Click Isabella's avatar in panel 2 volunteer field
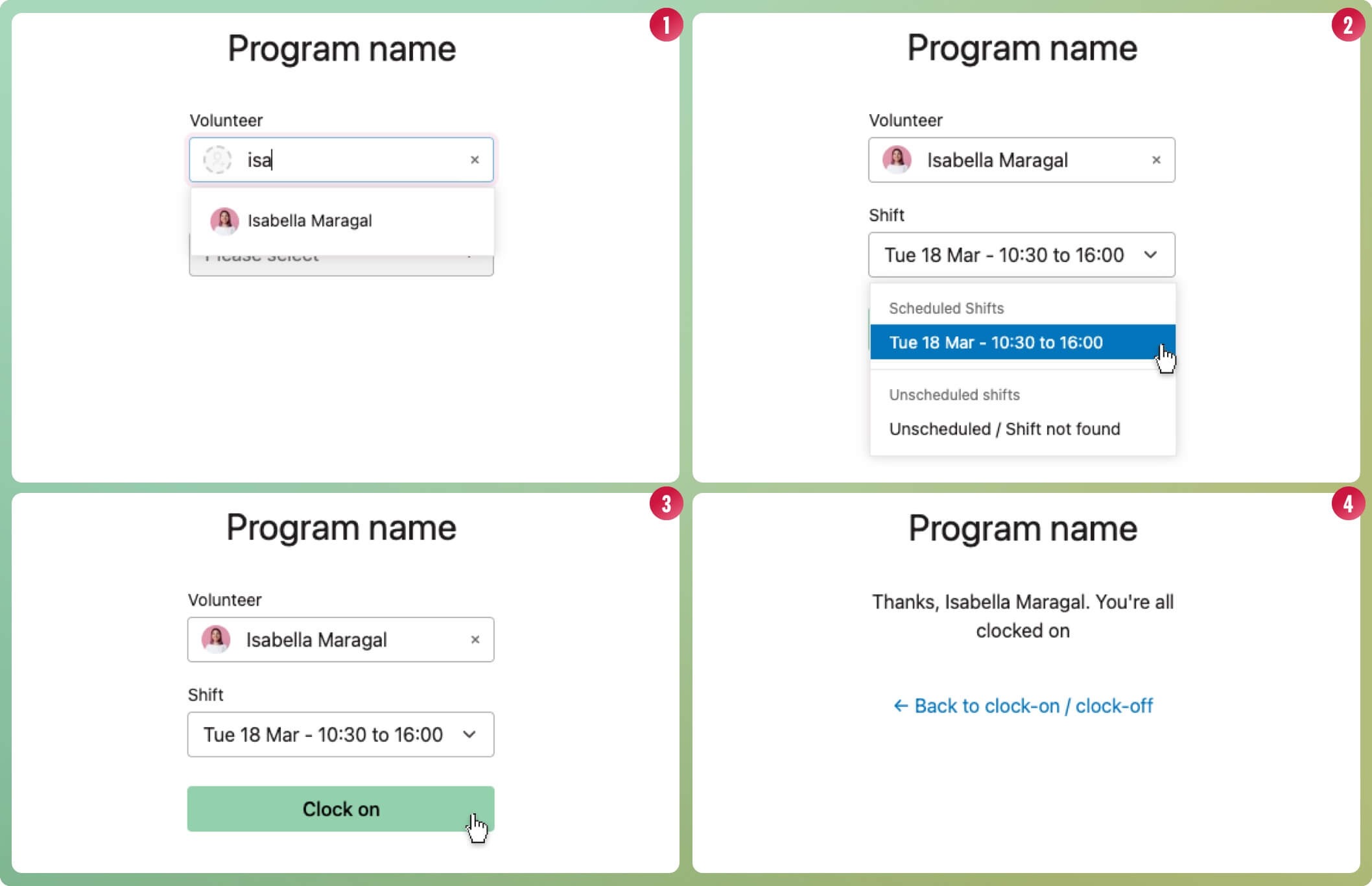Image resolution: width=1372 pixels, height=886 pixels. coord(897,160)
